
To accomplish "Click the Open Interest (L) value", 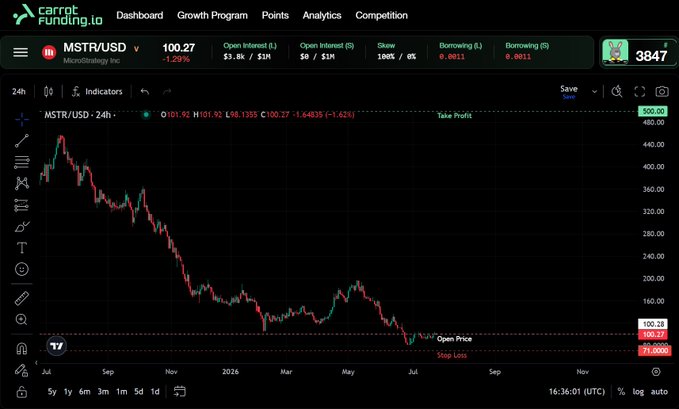I will click(247, 57).
